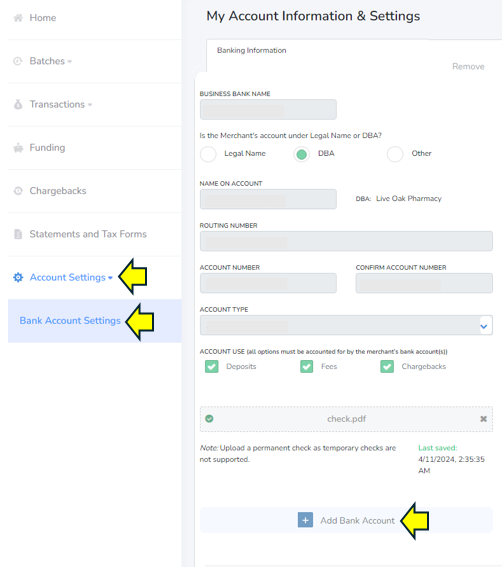
Task: Click the Account Settings gear icon
Action: point(18,277)
